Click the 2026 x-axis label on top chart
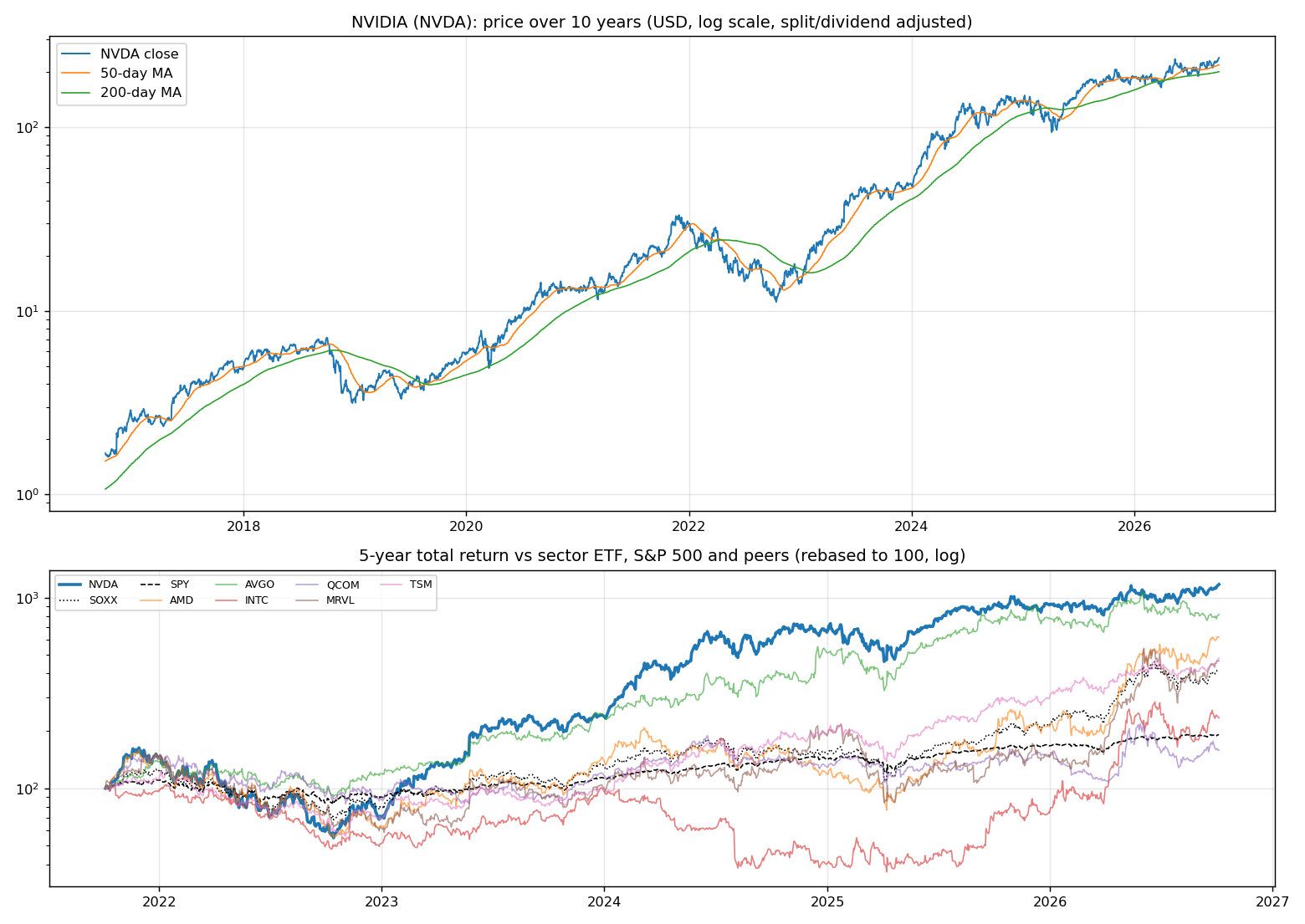Screen dimensions: 1305x924 [x=1134, y=527]
